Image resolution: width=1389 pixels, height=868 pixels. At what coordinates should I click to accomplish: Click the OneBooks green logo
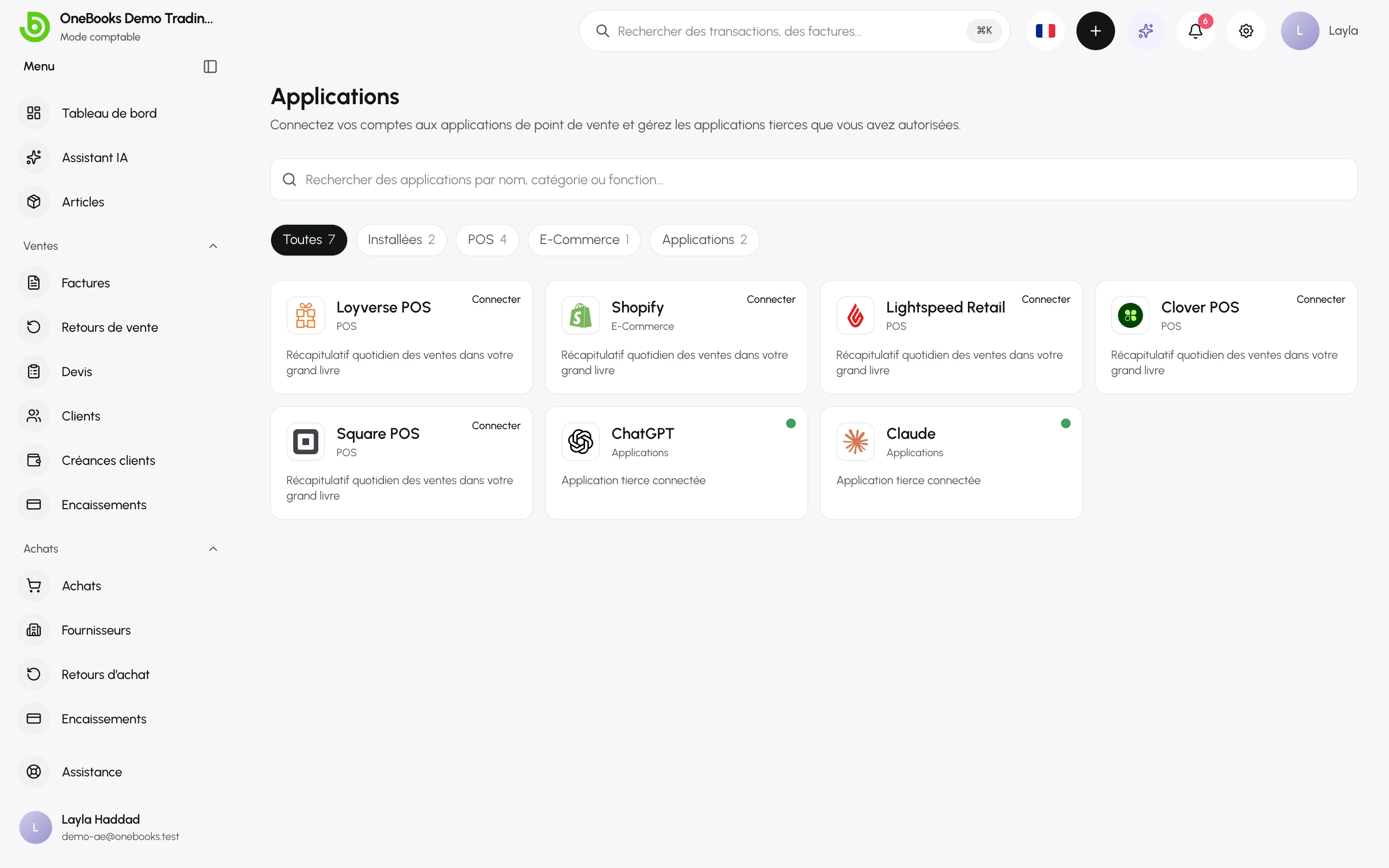34,27
